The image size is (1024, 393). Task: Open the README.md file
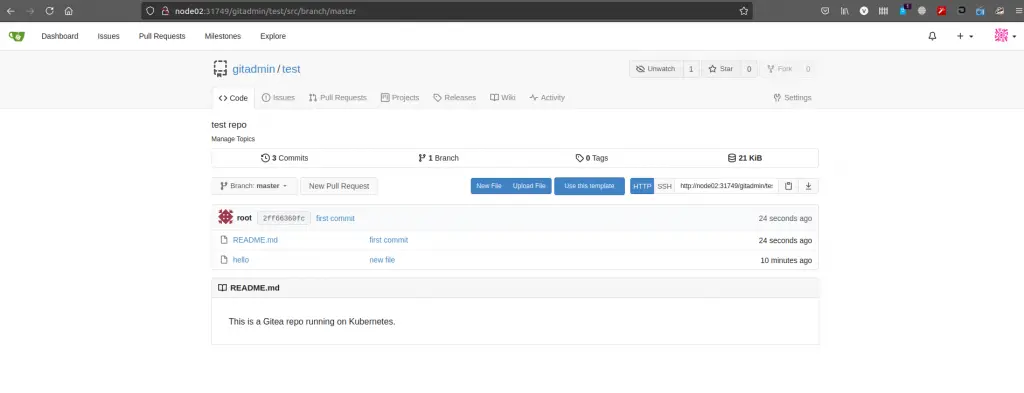coord(255,240)
